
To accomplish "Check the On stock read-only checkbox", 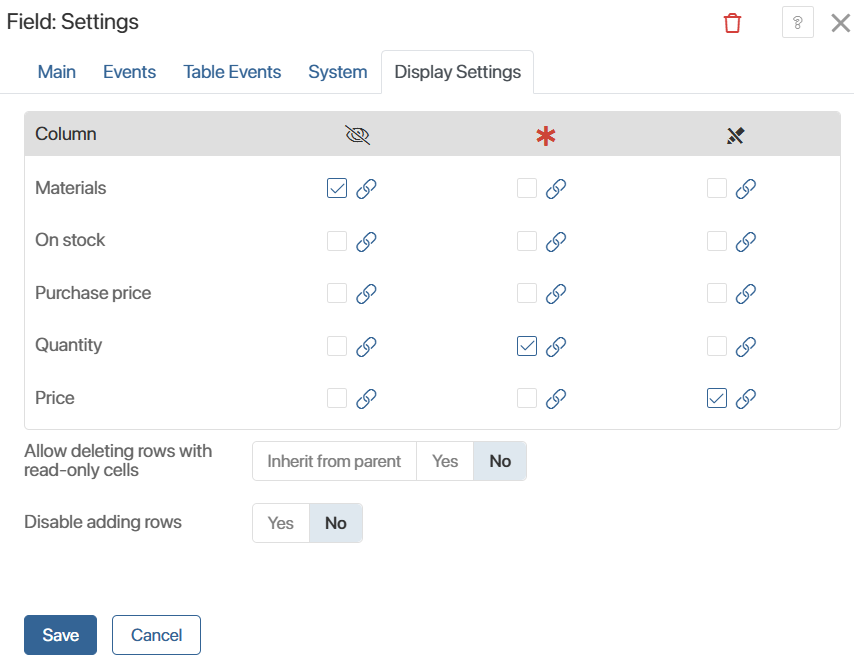I will tap(717, 241).
